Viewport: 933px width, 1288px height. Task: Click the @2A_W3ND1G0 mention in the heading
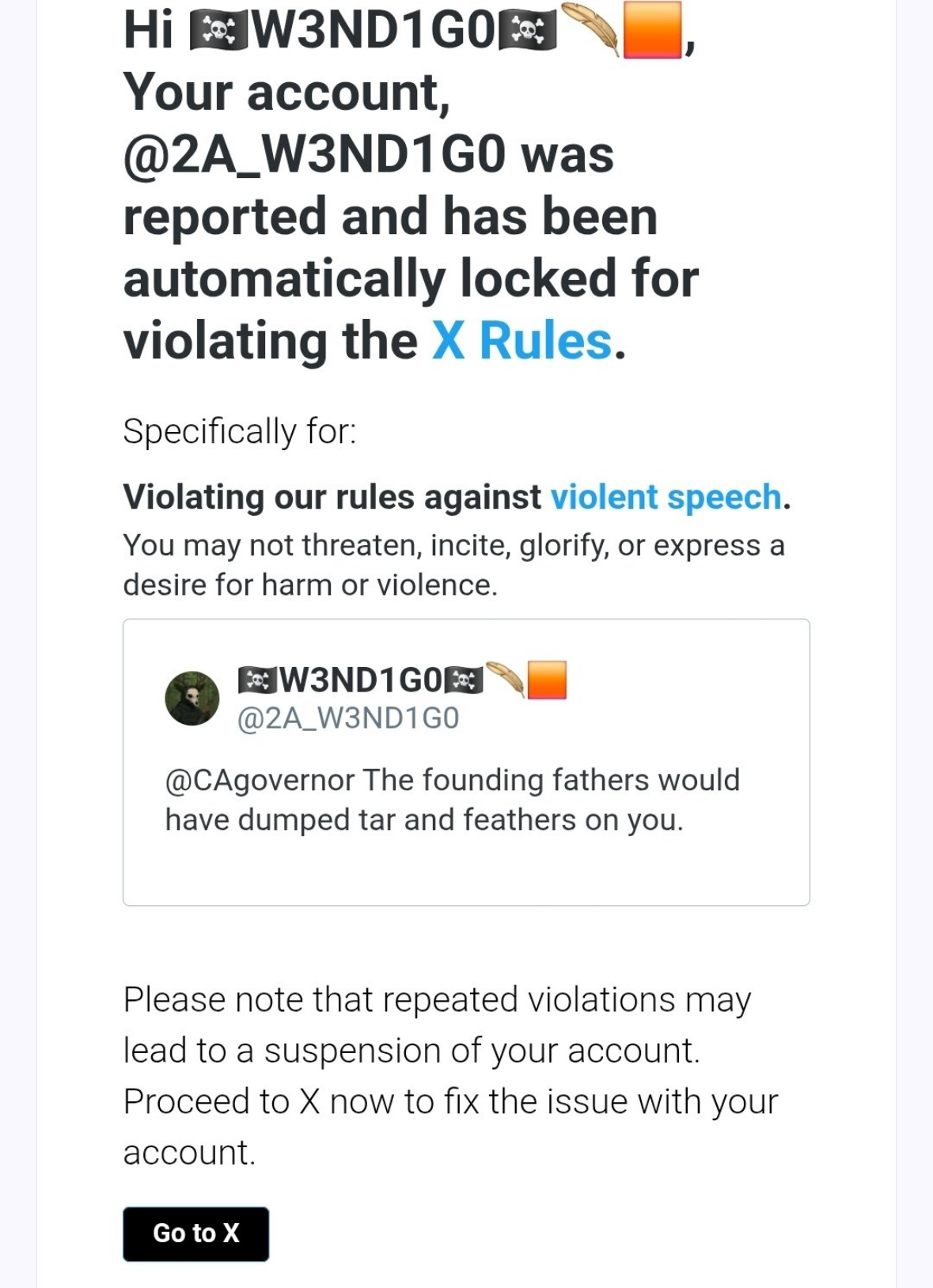click(x=314, y=154)
